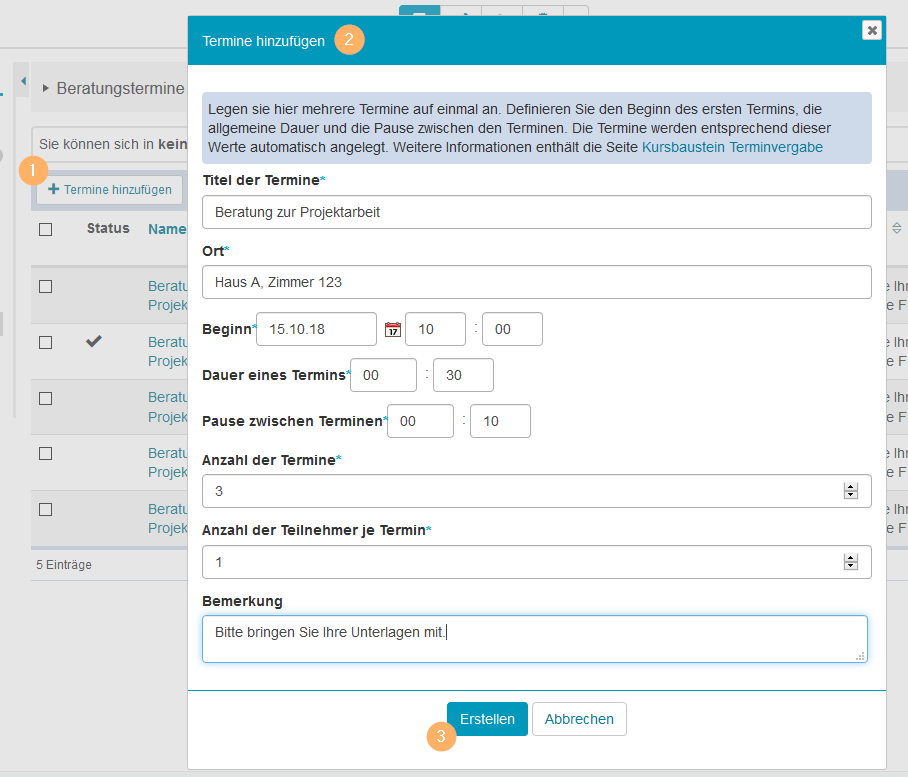The image size is (908, 777).
Task: Check the last table row checkbox
Action: point(45,509)
